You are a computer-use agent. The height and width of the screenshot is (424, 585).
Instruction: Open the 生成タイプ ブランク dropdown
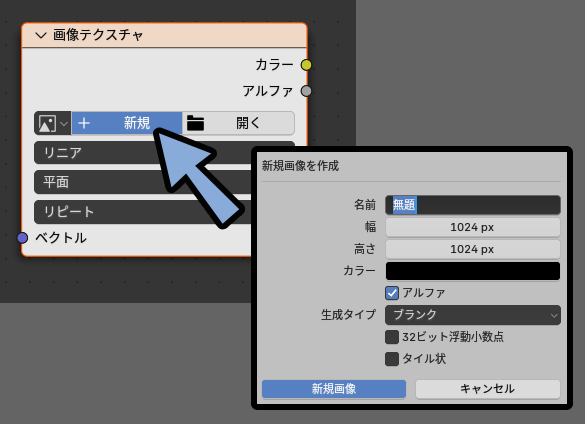473,315
